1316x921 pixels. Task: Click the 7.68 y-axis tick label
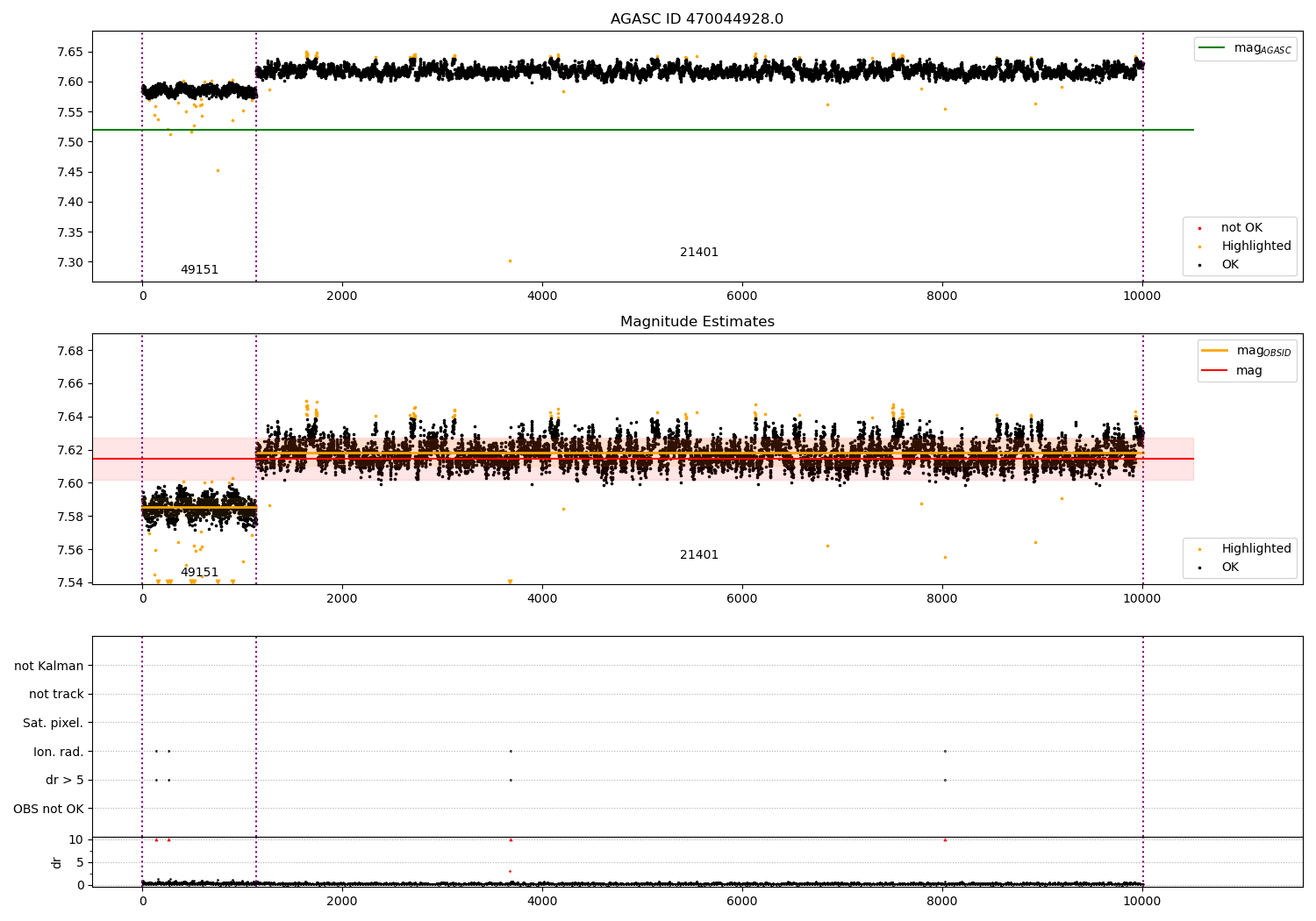tap(69, 351)
